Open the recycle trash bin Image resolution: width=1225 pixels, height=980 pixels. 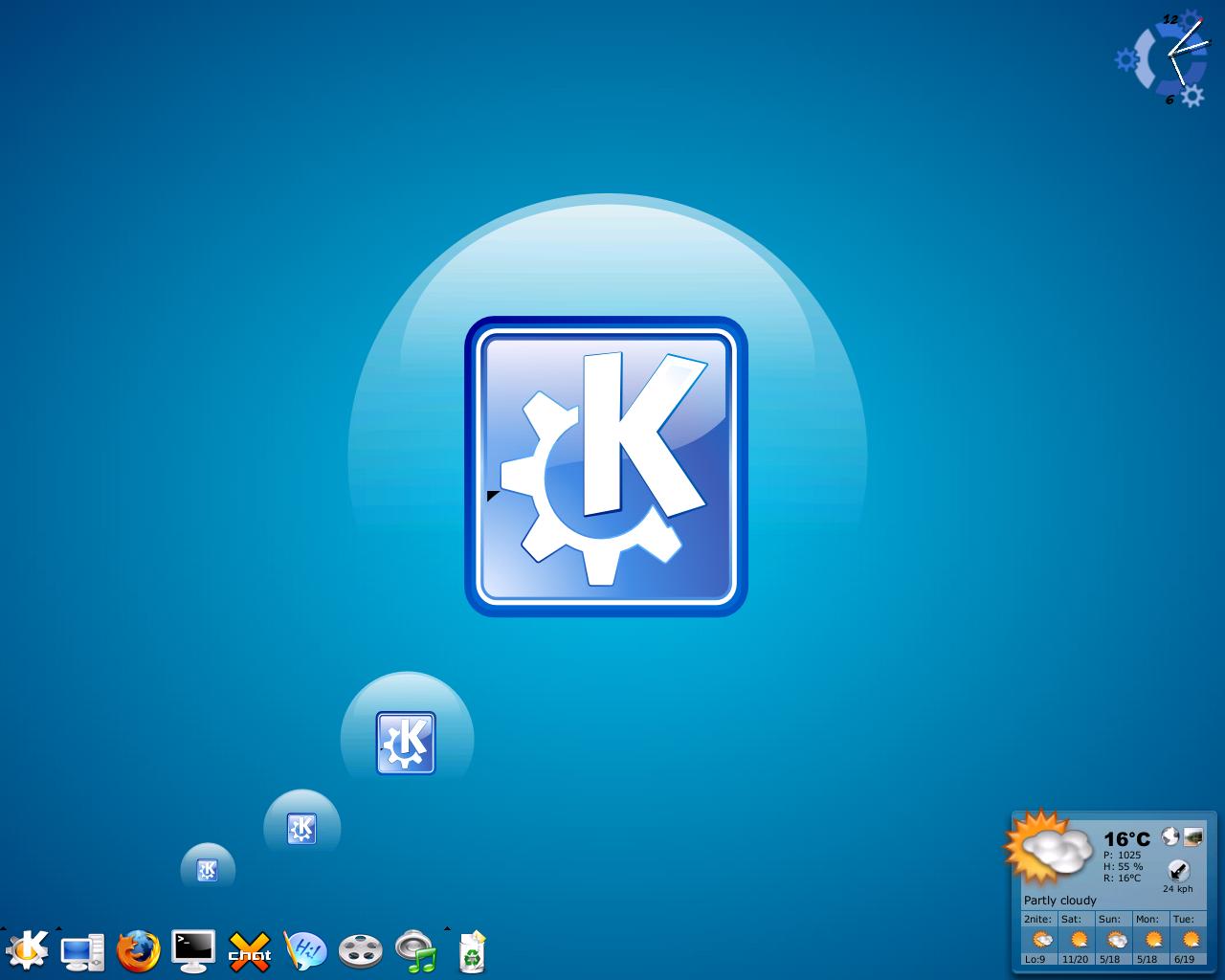pos(472,951)
